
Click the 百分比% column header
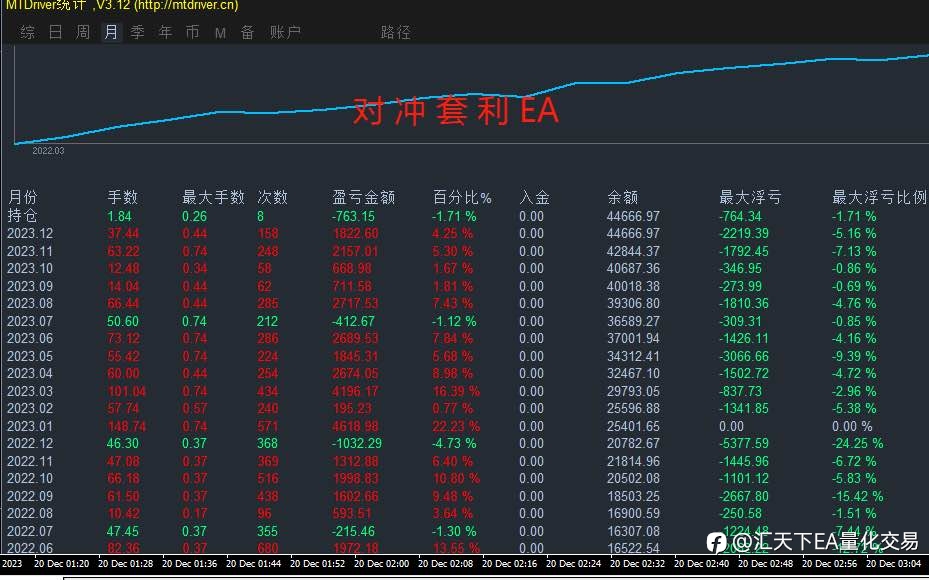(x=462, y=197)
